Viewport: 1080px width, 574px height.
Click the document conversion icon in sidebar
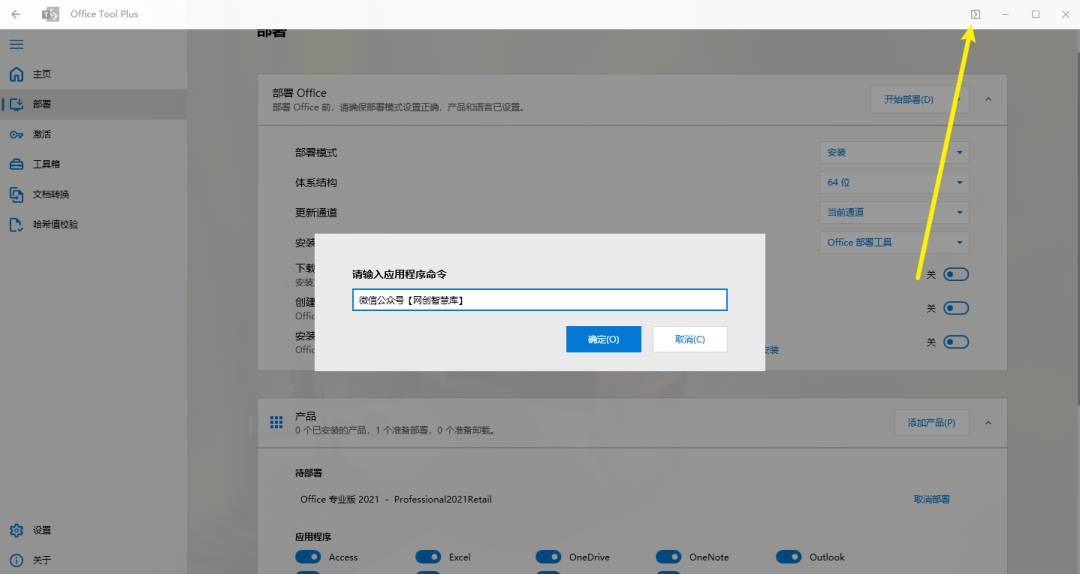click(17, 194)
